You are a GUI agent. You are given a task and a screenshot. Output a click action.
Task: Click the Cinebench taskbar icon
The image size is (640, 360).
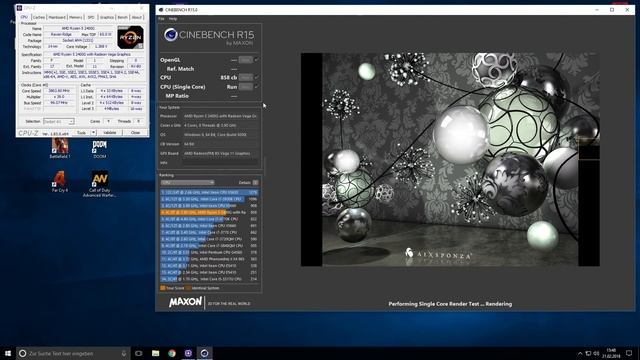[x=204, y=353]
